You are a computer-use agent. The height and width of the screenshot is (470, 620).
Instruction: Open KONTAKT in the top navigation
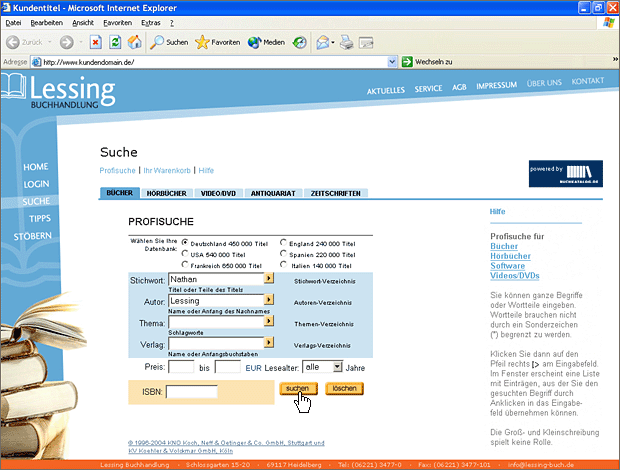(588, 81)
